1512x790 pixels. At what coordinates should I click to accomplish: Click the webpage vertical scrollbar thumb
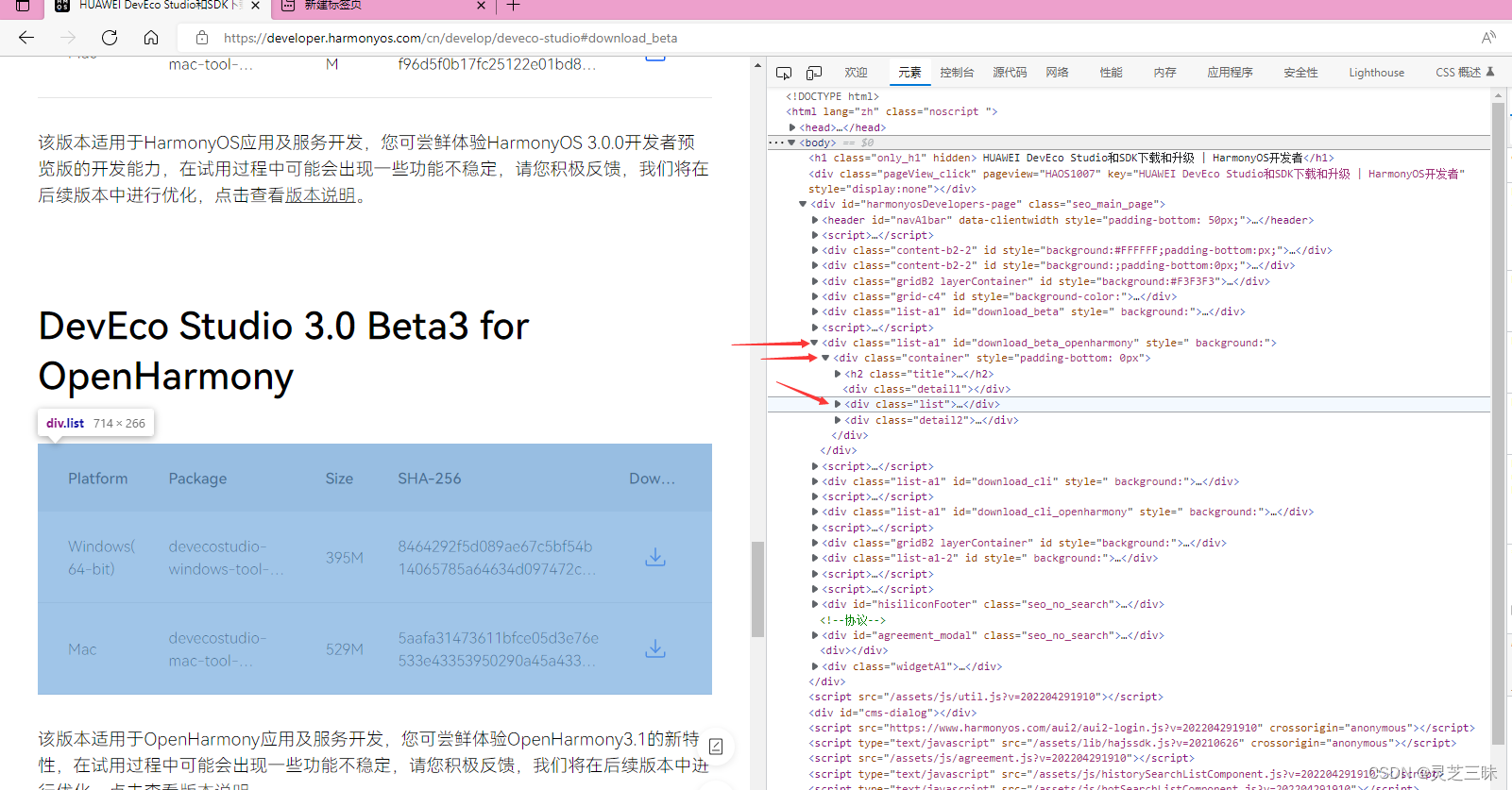[x=757, y=589]
